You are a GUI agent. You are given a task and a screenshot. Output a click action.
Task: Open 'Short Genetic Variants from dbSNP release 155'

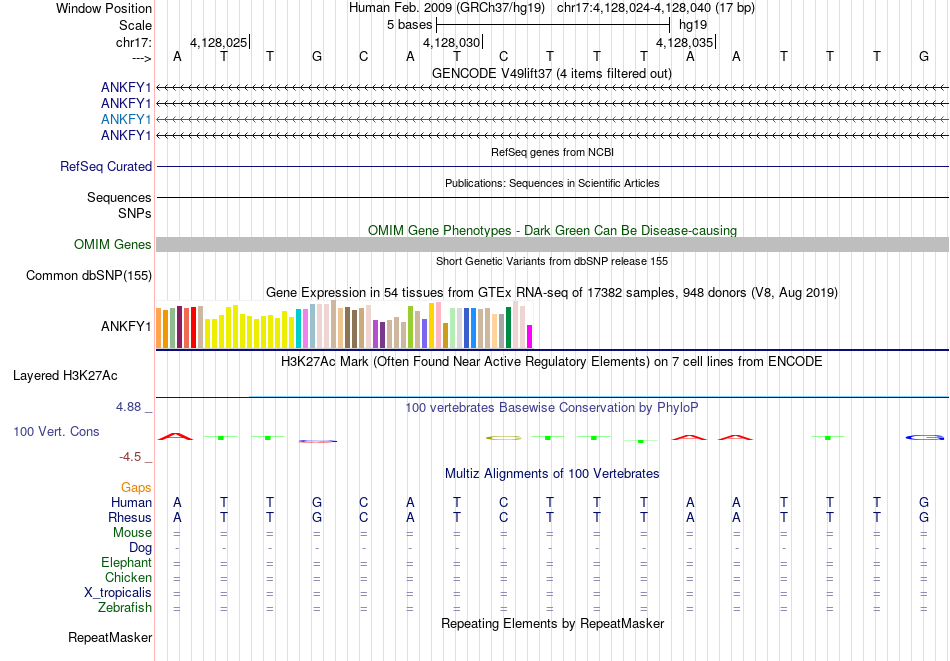pos(552,261)
